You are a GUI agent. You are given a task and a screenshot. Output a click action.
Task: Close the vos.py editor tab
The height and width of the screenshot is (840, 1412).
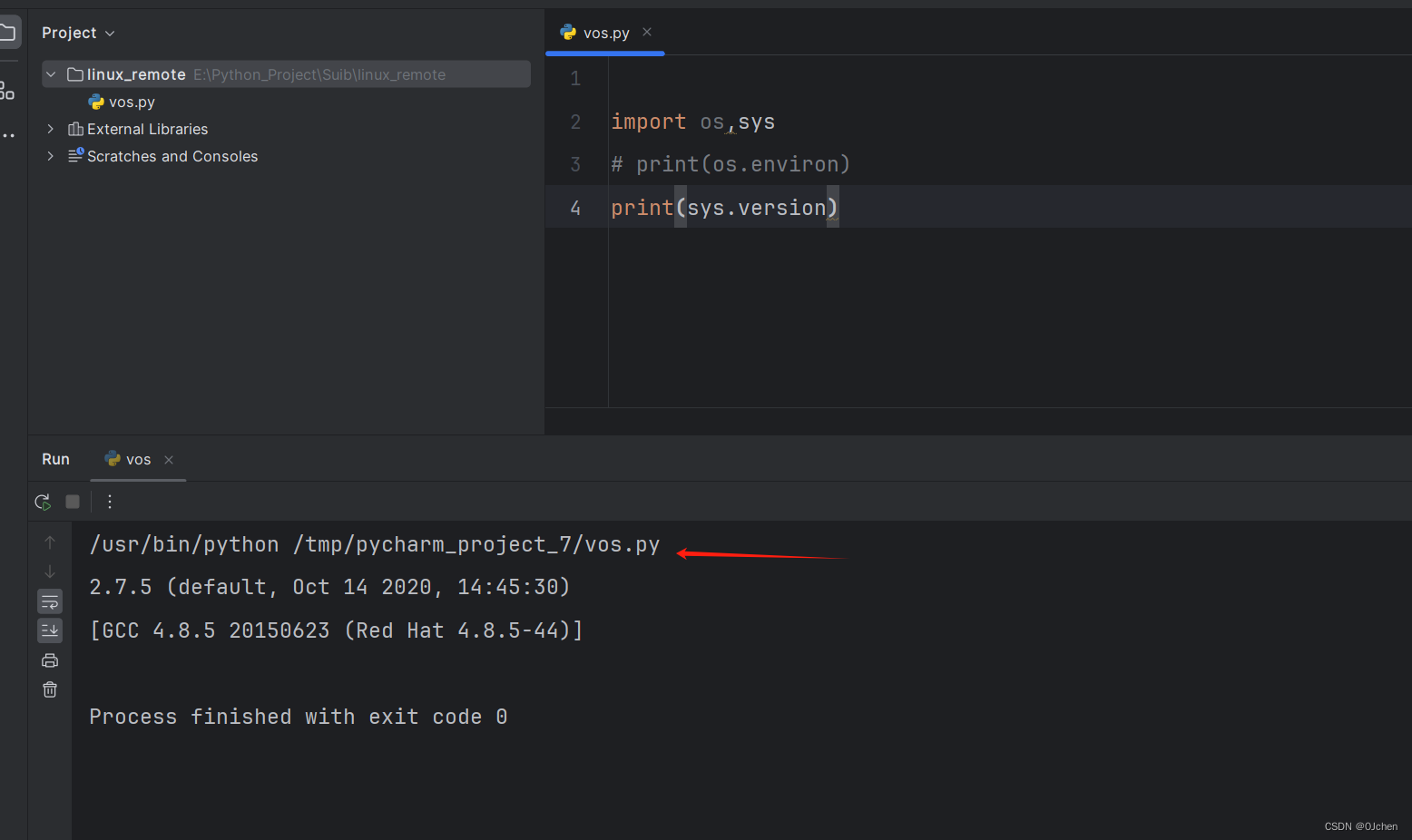pyautogui.click(x=647, y=32)
